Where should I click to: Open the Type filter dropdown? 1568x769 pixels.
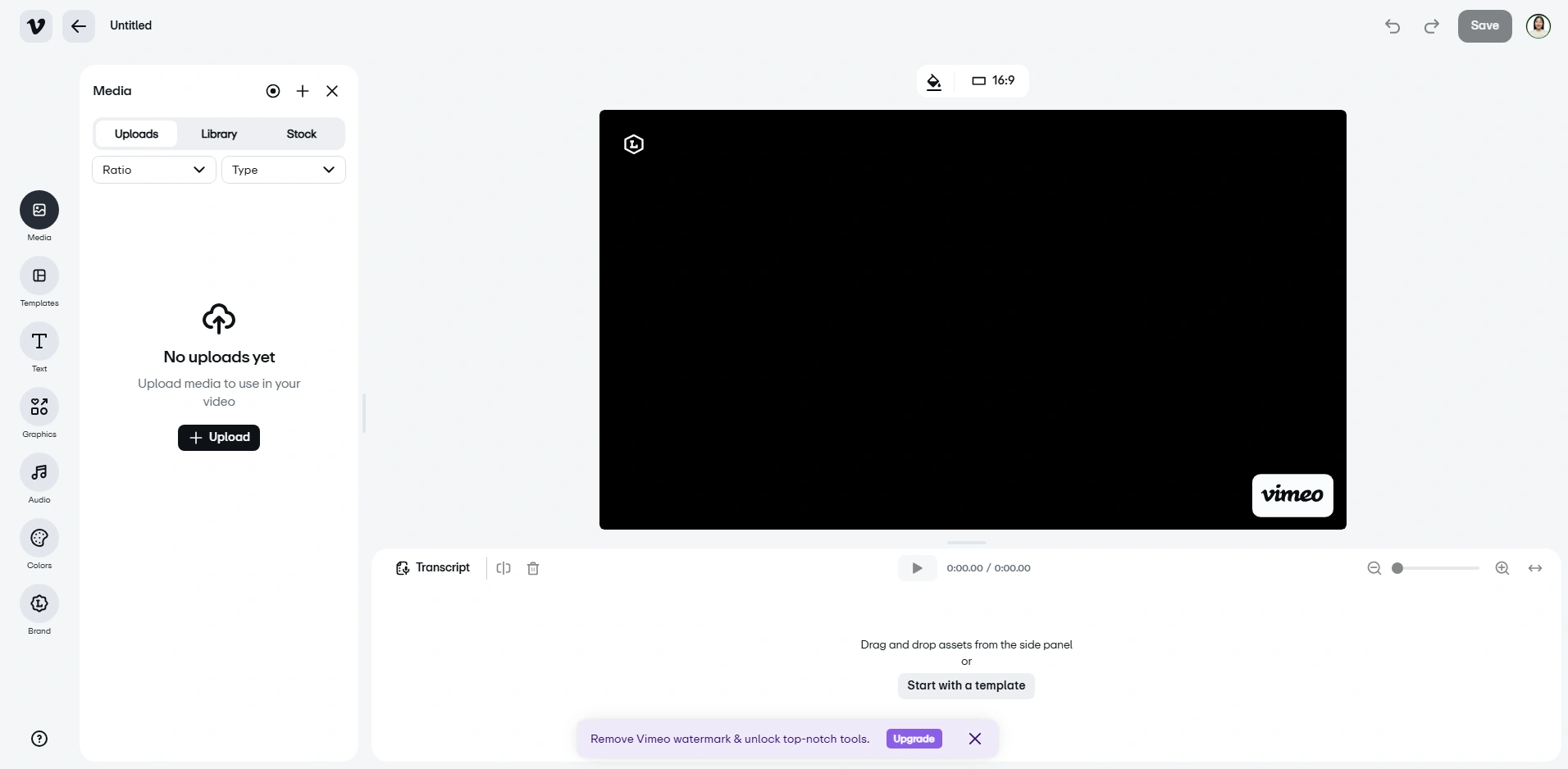click(x=284, y=170)
